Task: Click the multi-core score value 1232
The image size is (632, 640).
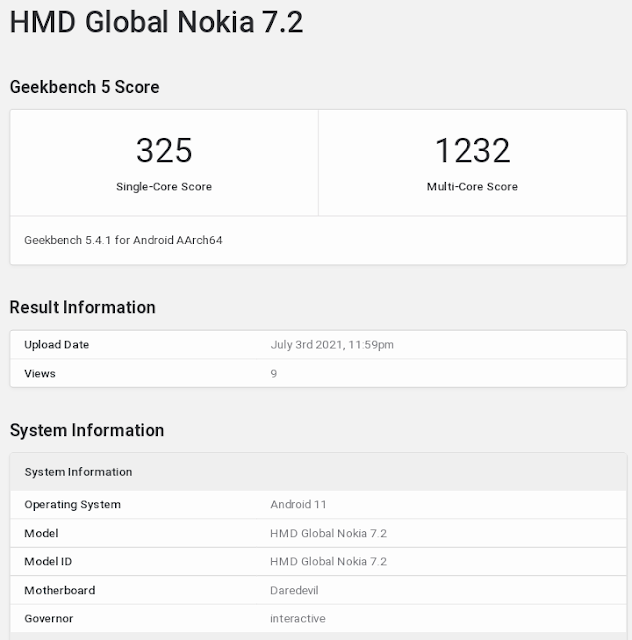Action: (472, 150)
